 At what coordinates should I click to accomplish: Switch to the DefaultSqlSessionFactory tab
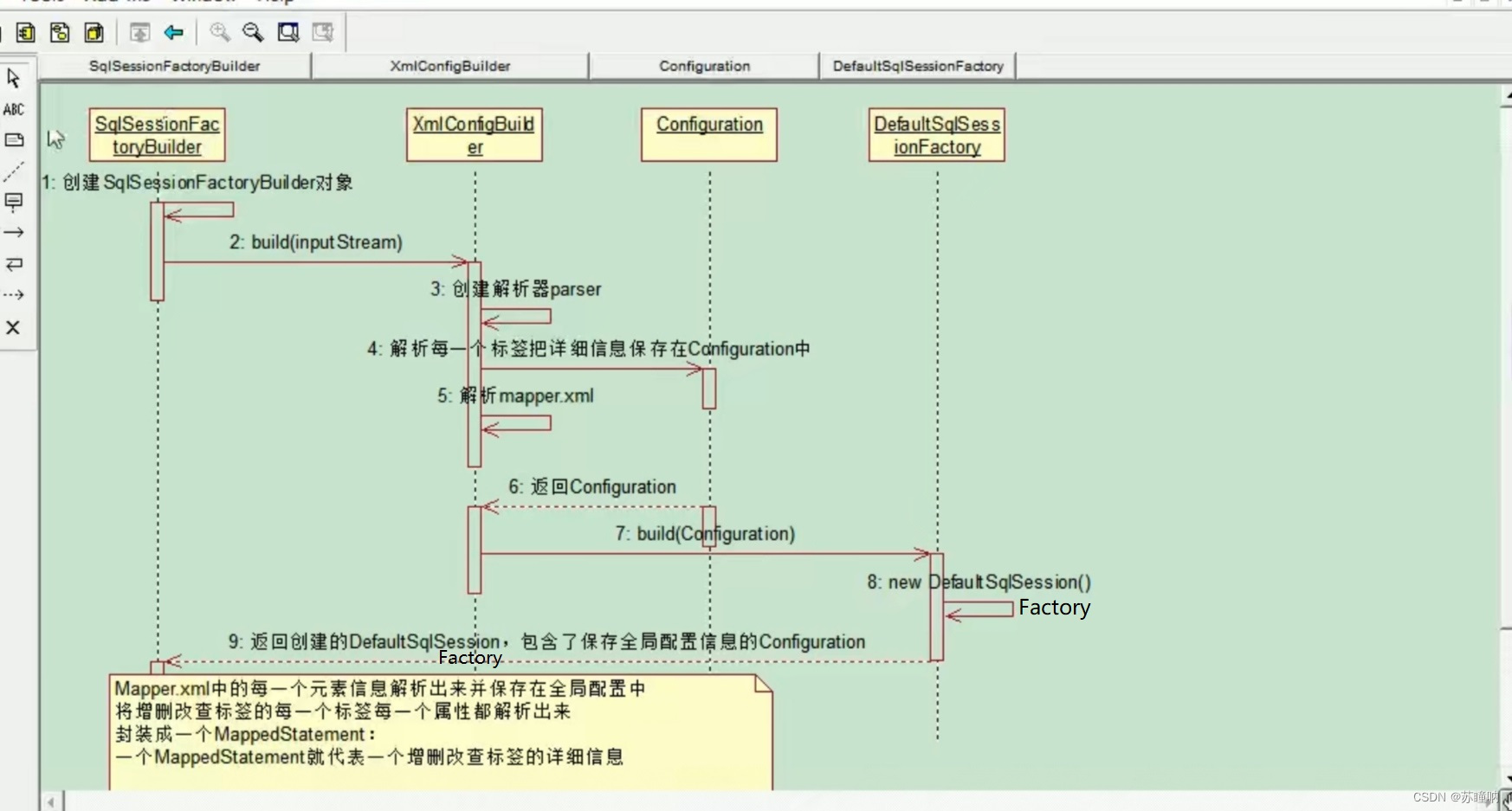(x=918, y=66)
